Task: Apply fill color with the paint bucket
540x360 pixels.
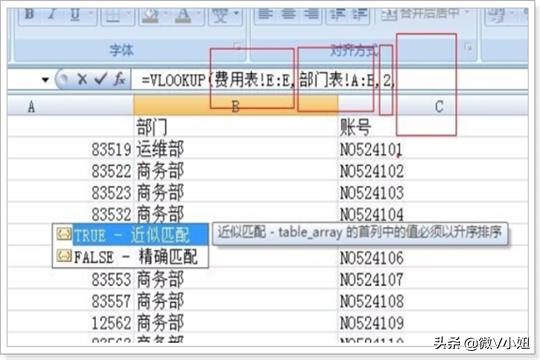Action: tap(150, 14)
